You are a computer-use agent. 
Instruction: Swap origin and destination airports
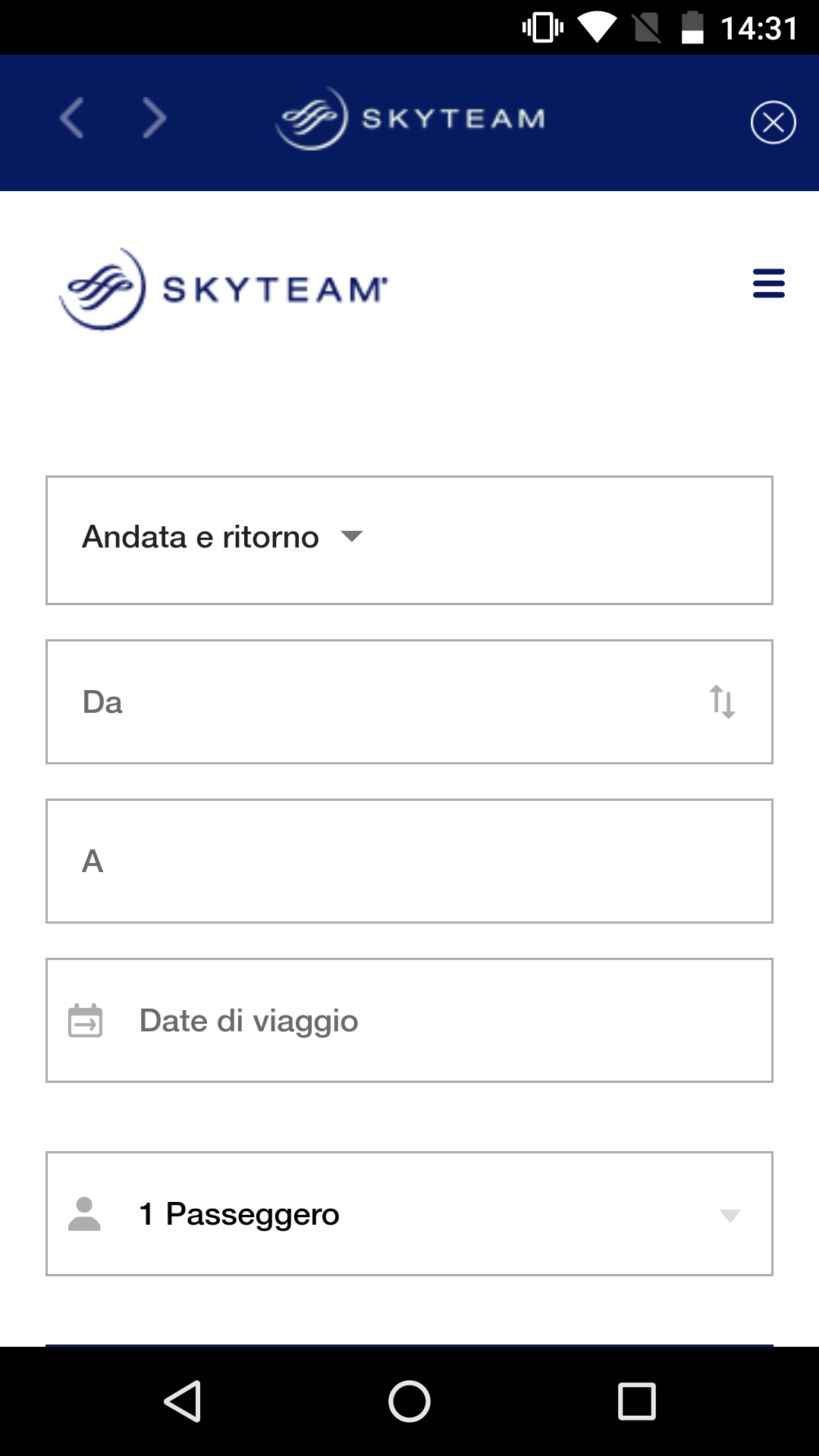coord(722,701)
